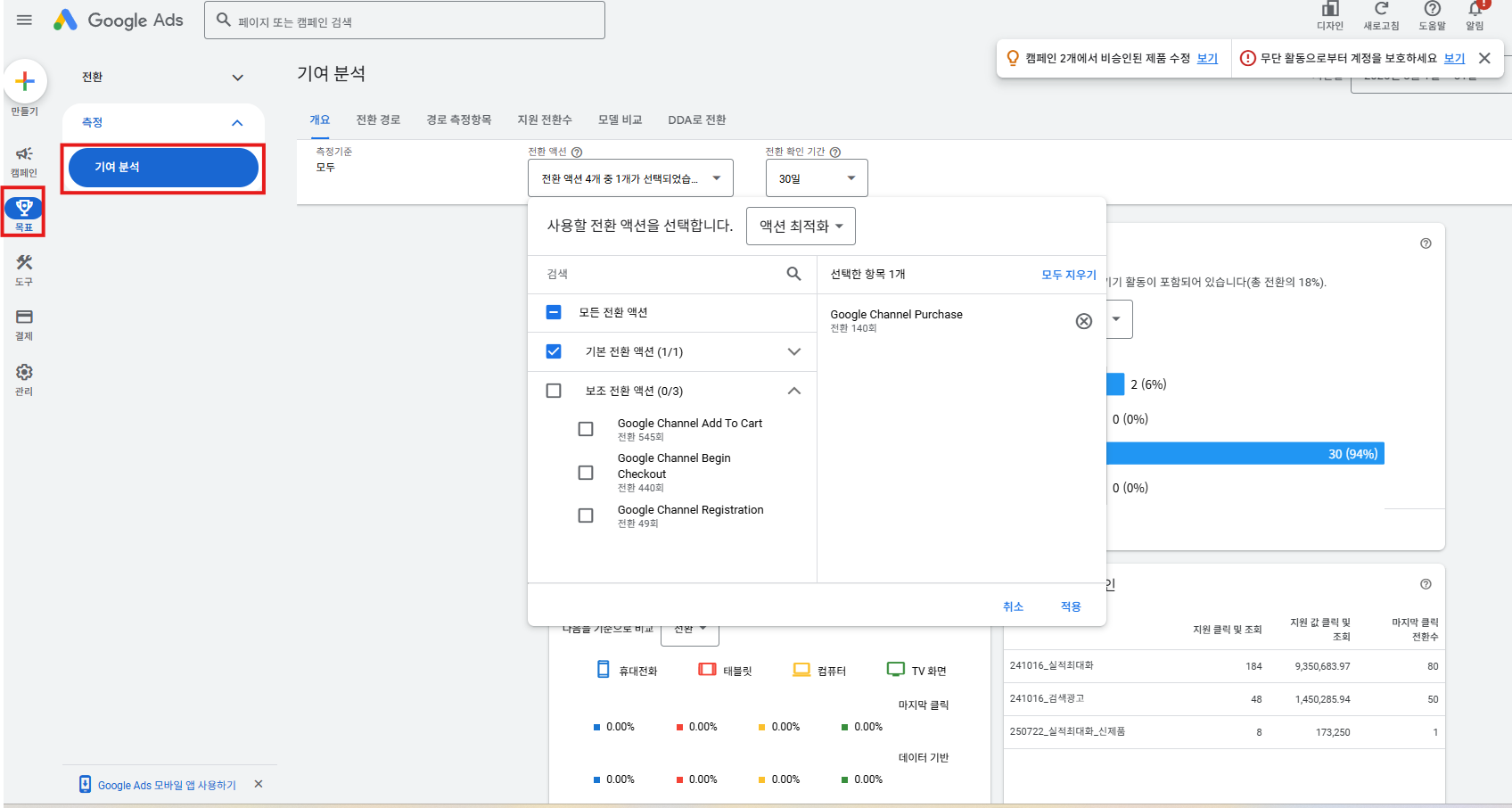Close Google Ads mobile app promo
This screenshot has width=1512, height=808.
[x=259, y=784]
